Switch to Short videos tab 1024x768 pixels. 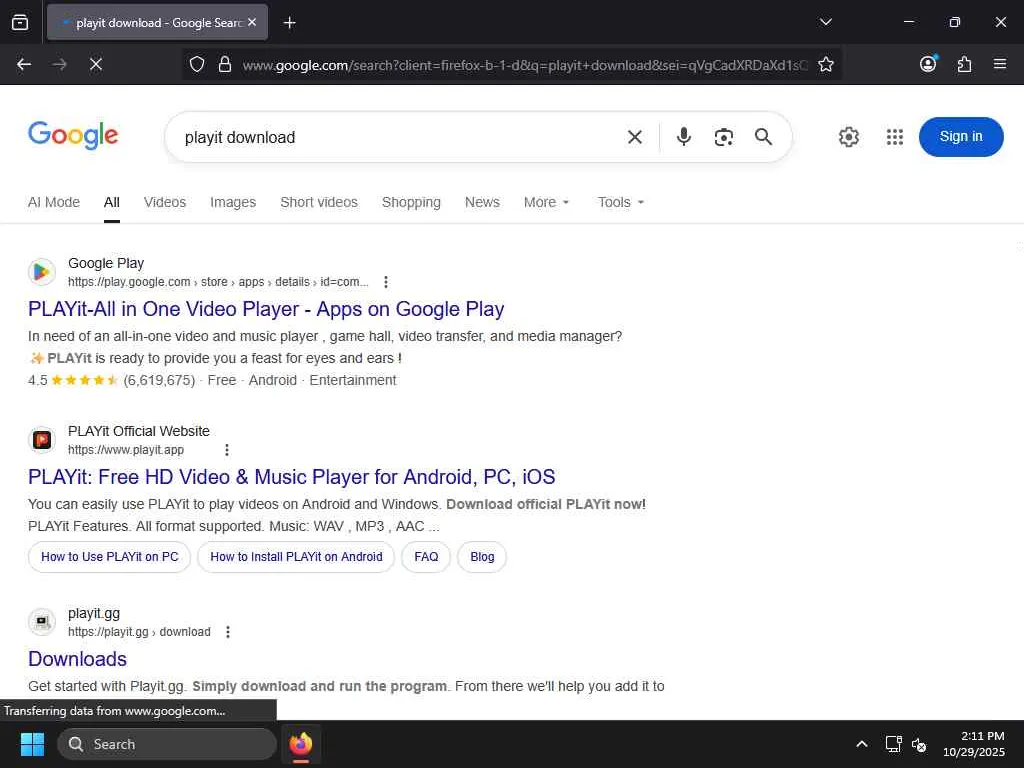319,202
